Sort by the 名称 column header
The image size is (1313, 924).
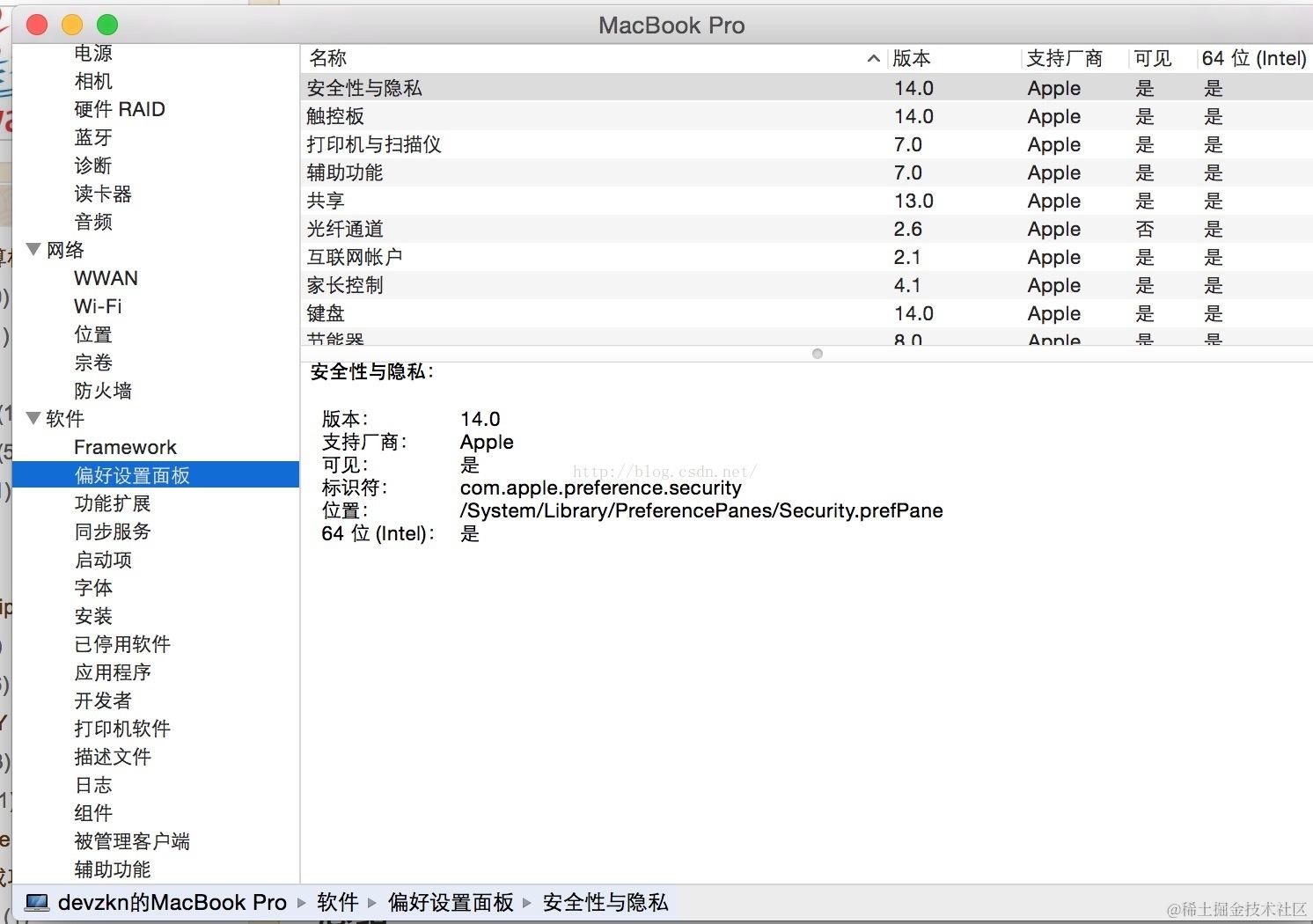click(x=594, y=58)
